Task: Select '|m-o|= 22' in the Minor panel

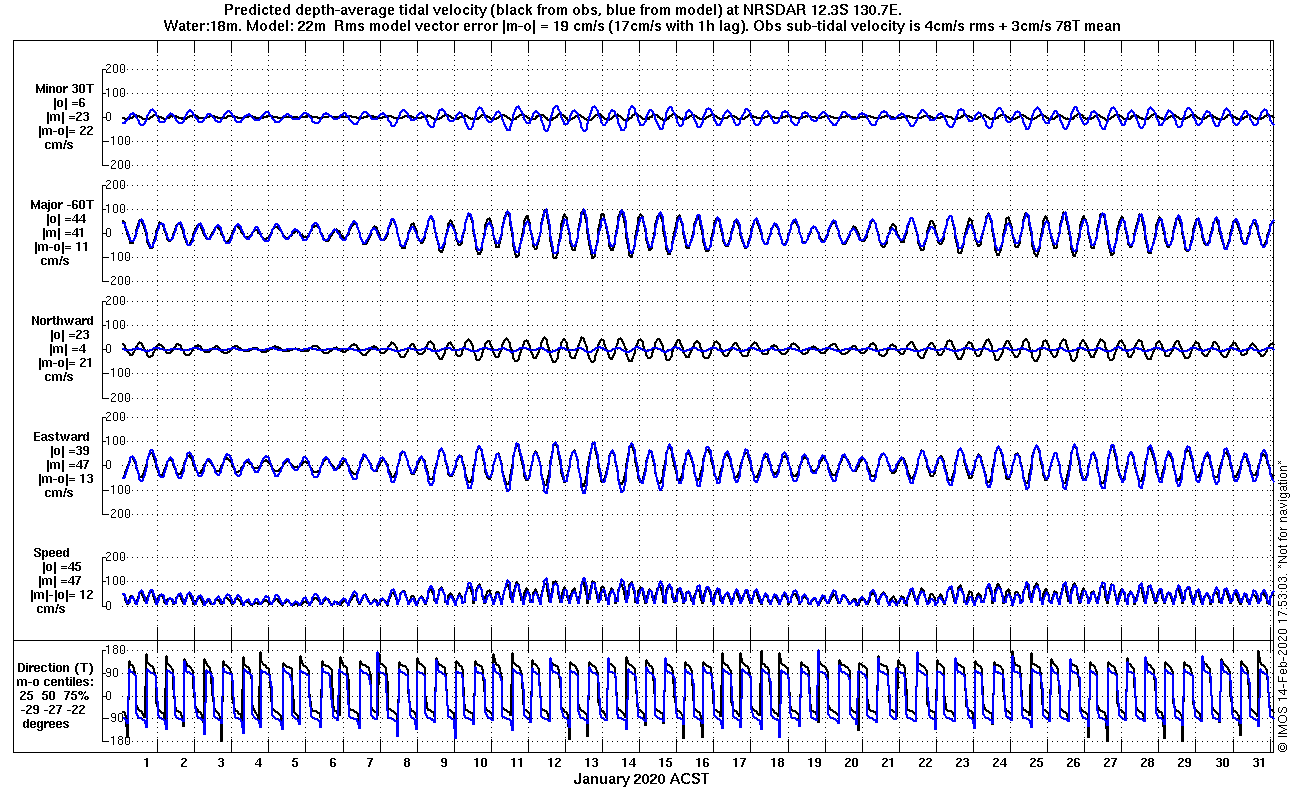Action: [64, 131]
